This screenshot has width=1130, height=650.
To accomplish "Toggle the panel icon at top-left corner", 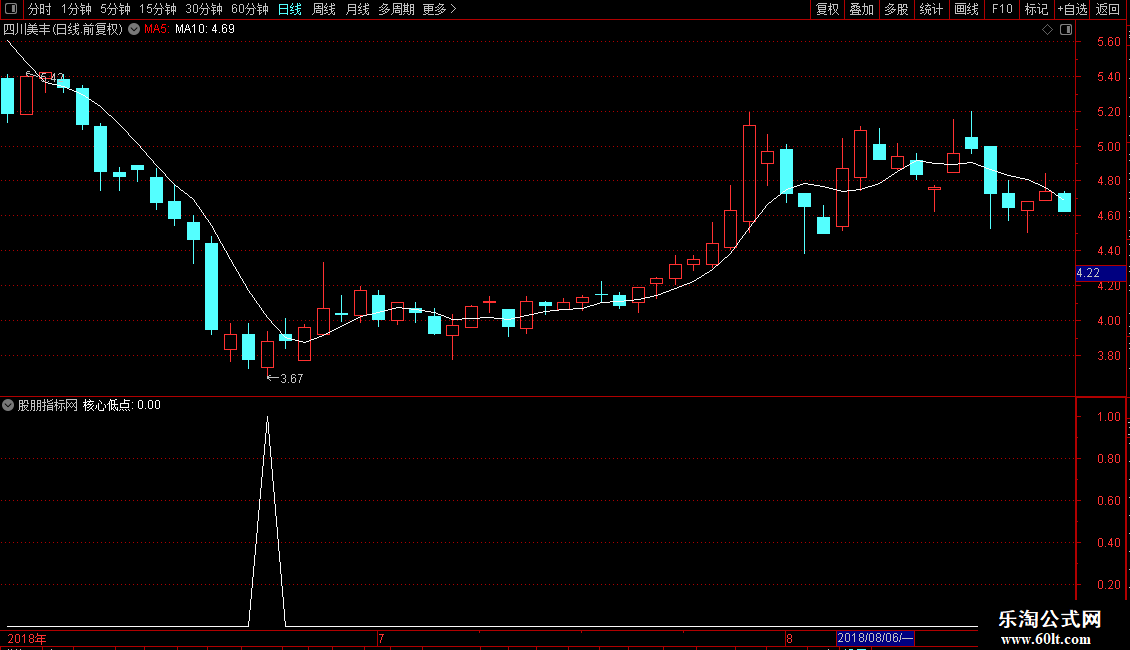I will coord(11,9).
